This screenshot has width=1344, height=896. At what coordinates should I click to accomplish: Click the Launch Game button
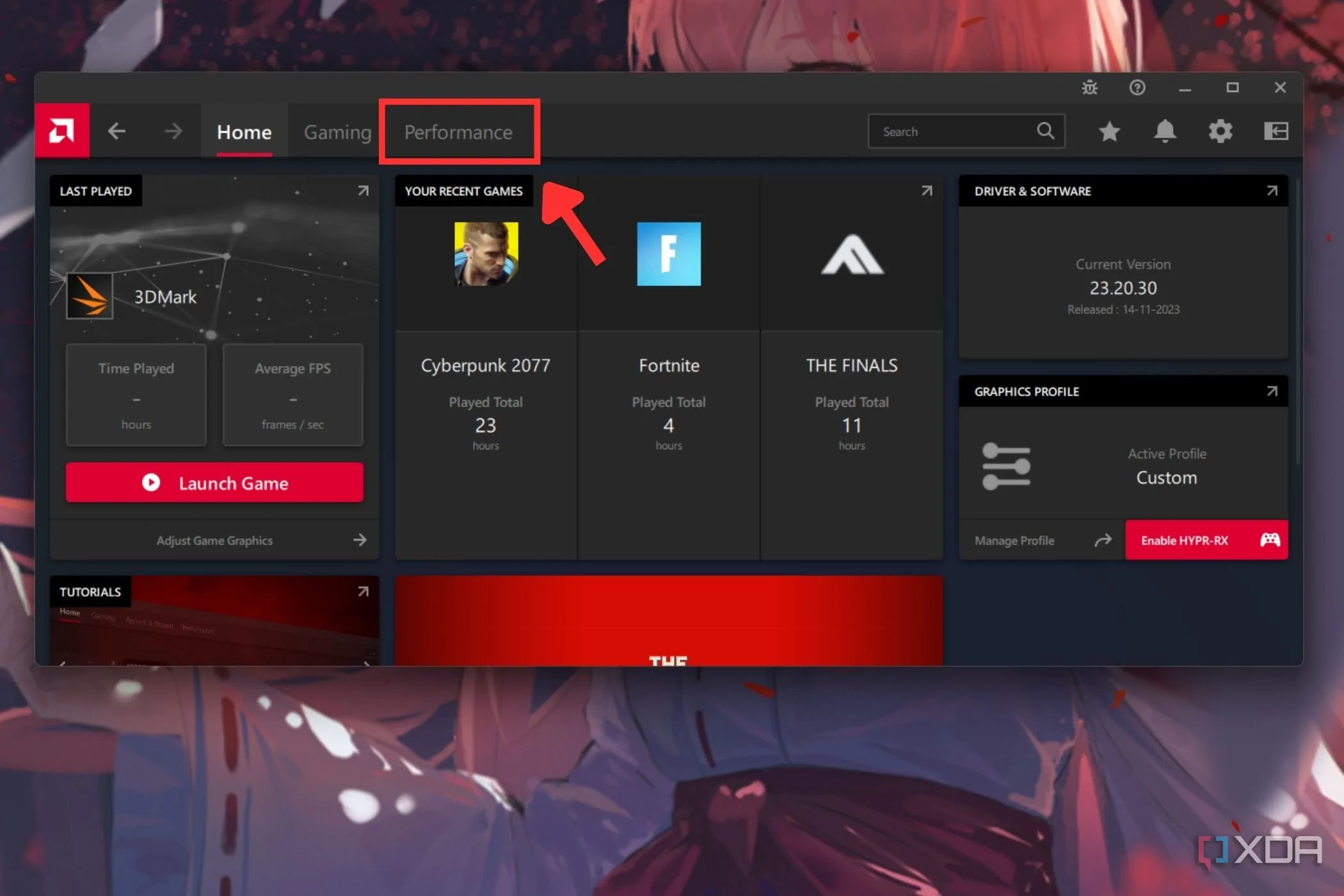click(x=214, y=483)
